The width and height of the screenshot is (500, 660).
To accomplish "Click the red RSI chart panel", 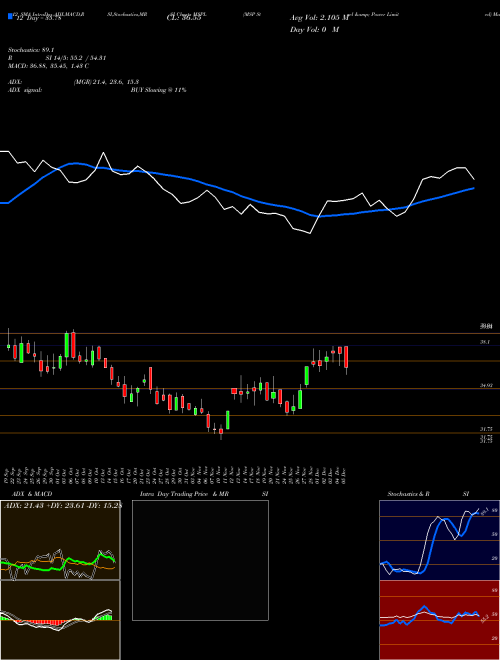I will tap(439, 620).
